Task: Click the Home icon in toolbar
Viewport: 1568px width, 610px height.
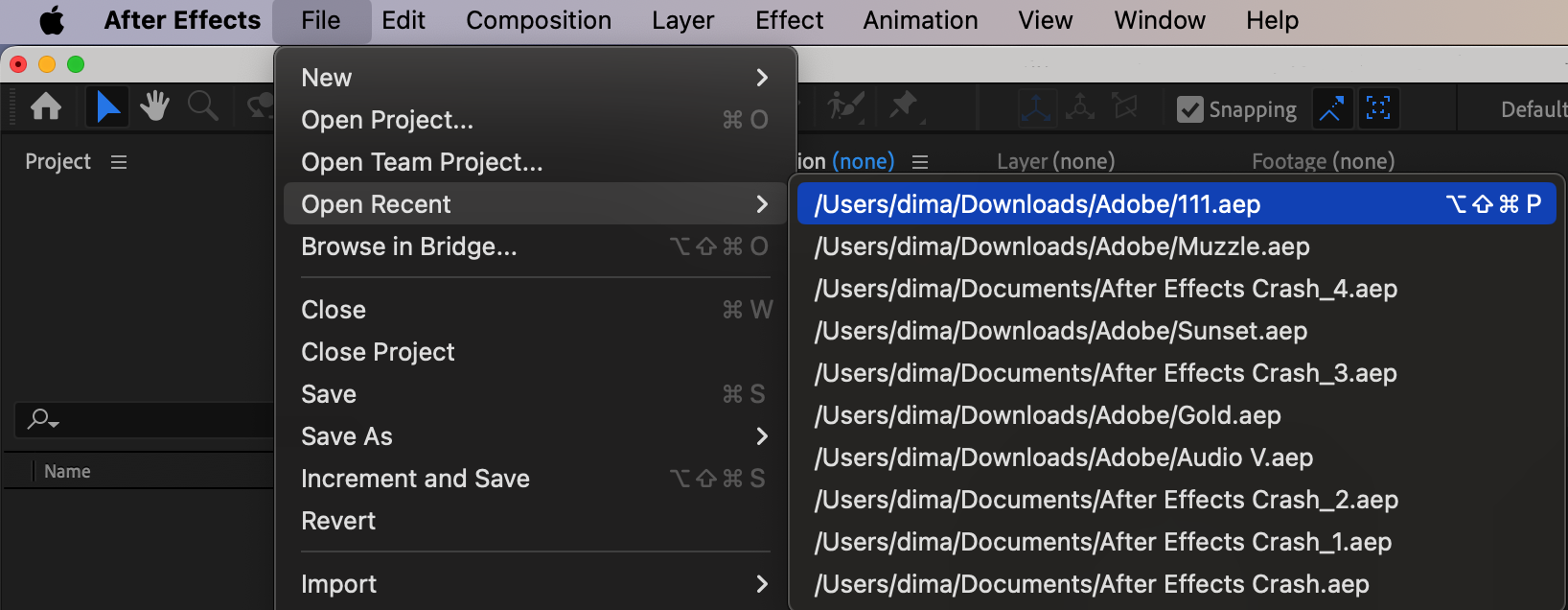Action: coord(46,106)
